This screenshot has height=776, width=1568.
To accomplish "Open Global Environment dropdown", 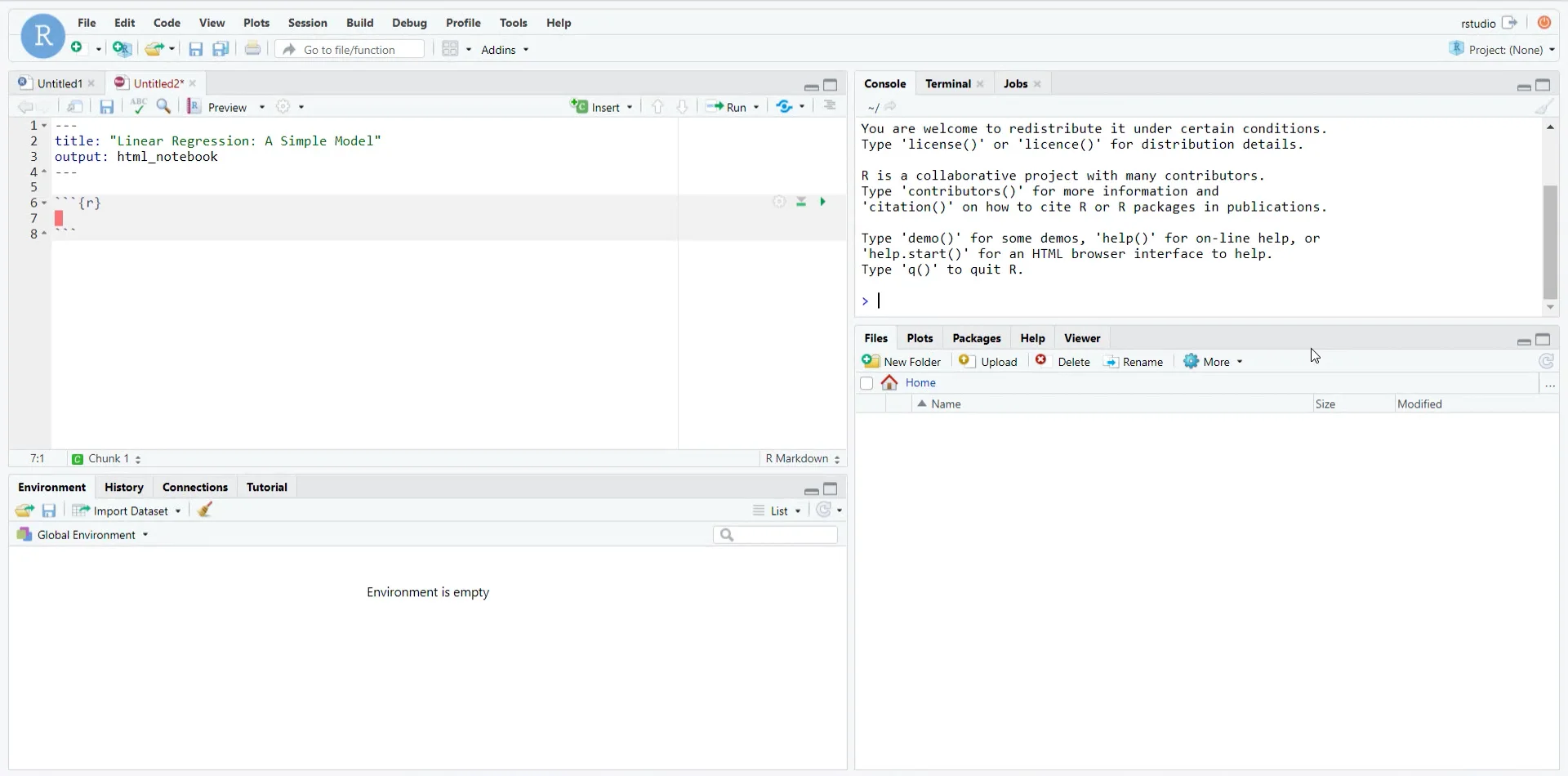I will (82, 534).
